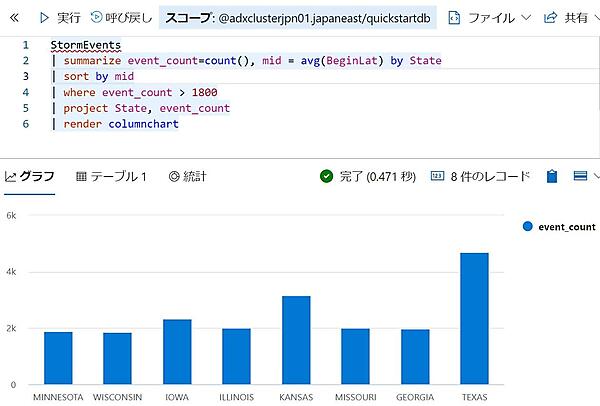Click the records count icon

click(x=437, y=176)
